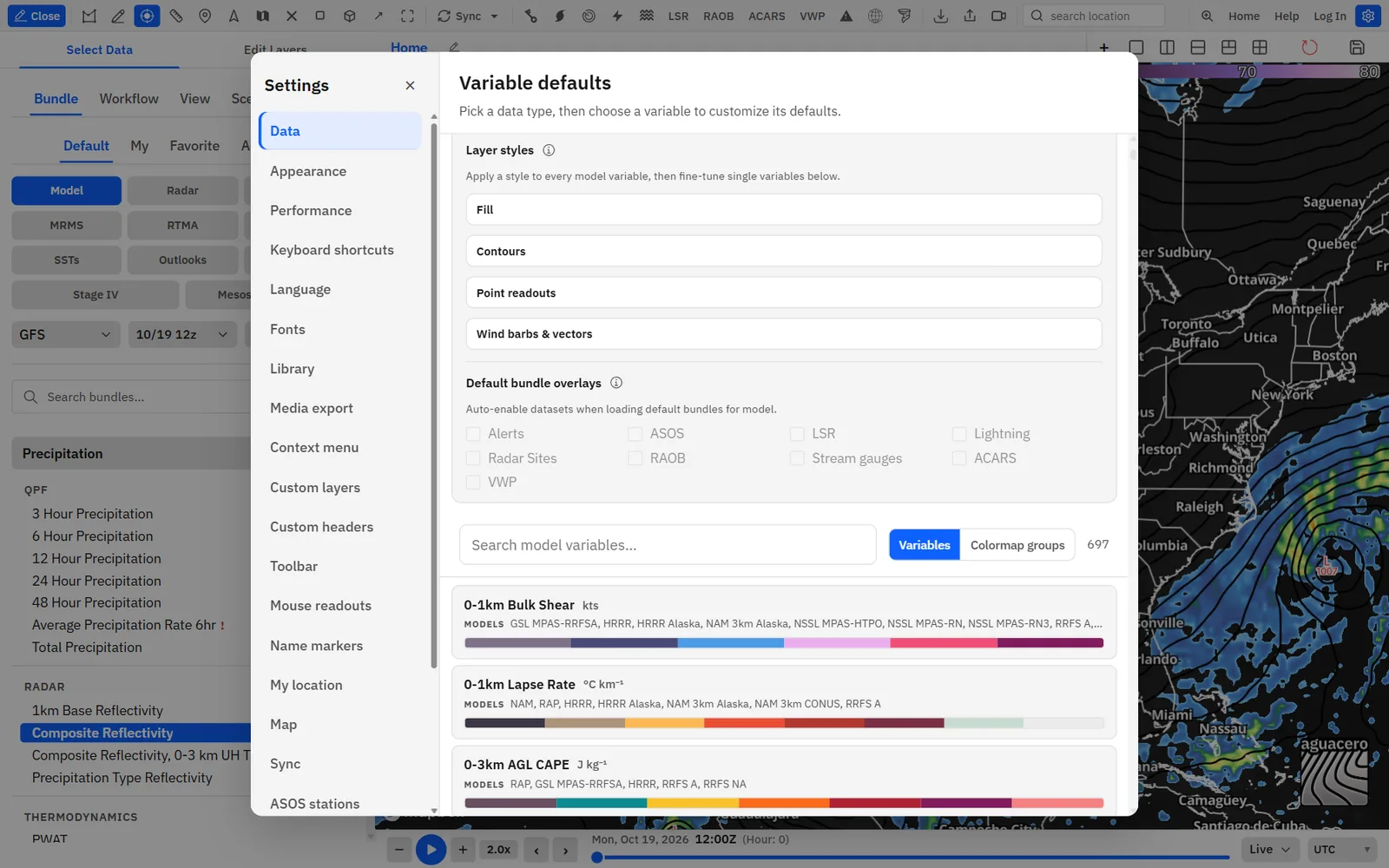Expand the Fill layer style row

click(784, 210)
